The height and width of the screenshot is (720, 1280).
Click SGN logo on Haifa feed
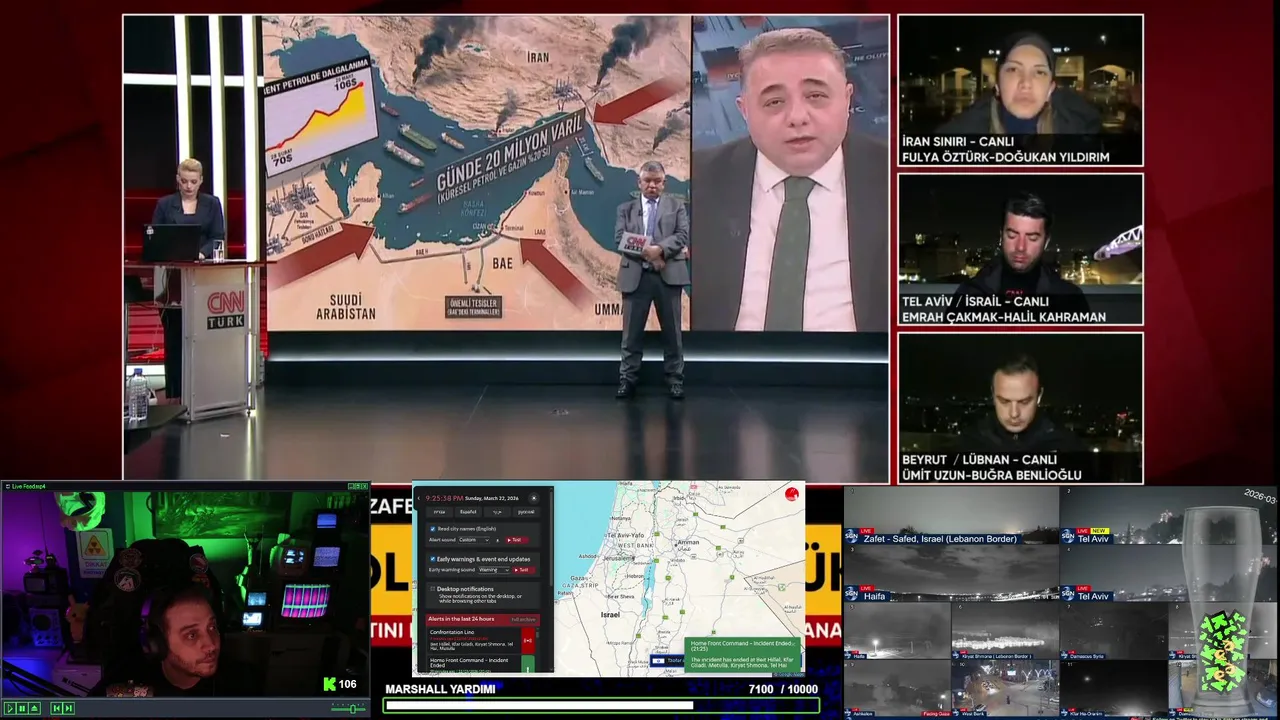pos(851,593)
